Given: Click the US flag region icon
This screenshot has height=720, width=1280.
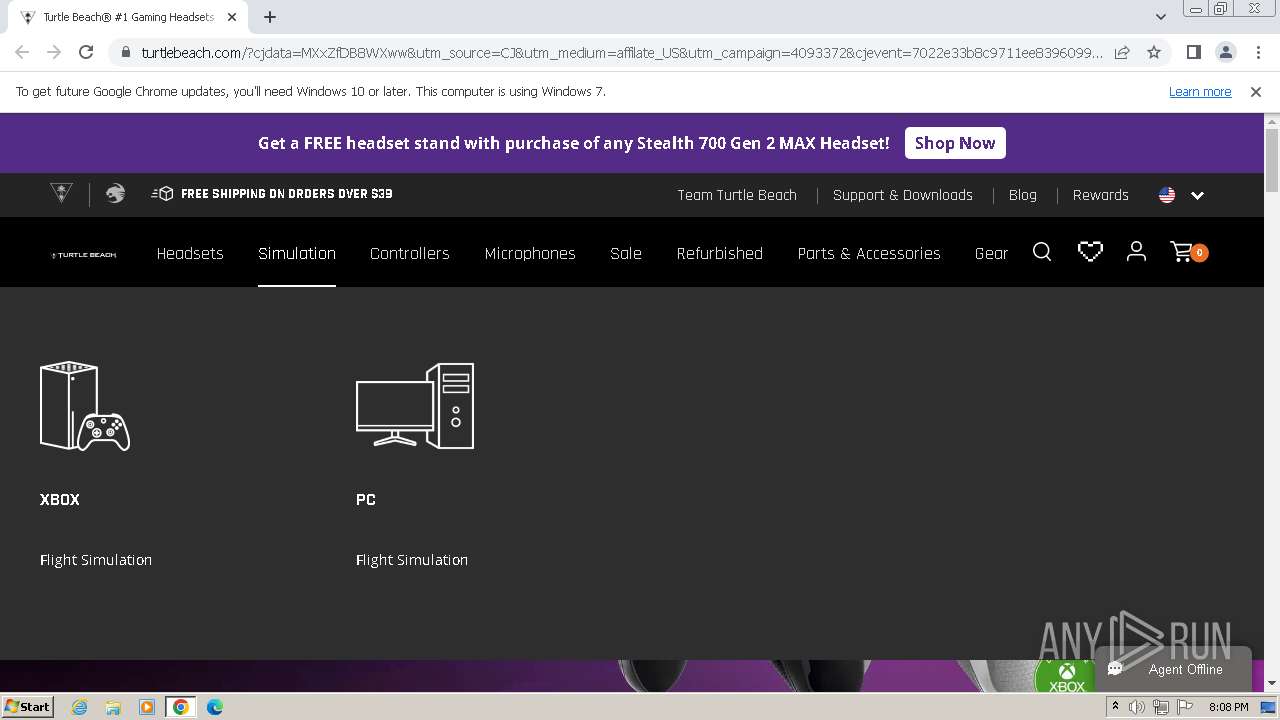Looking at the screenshot, I should pos(1167,195).
